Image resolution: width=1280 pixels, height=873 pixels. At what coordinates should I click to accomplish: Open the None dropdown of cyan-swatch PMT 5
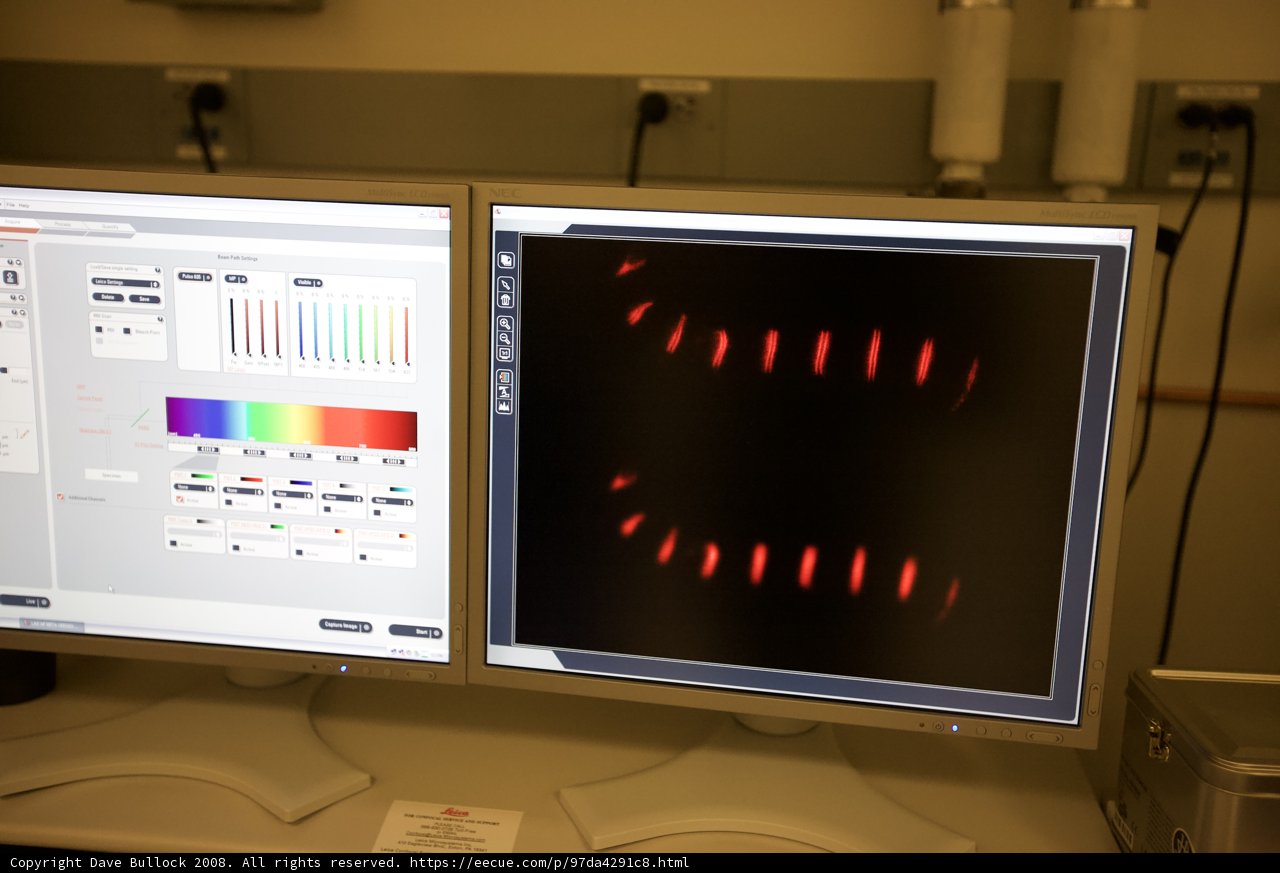tap(392, 501)
